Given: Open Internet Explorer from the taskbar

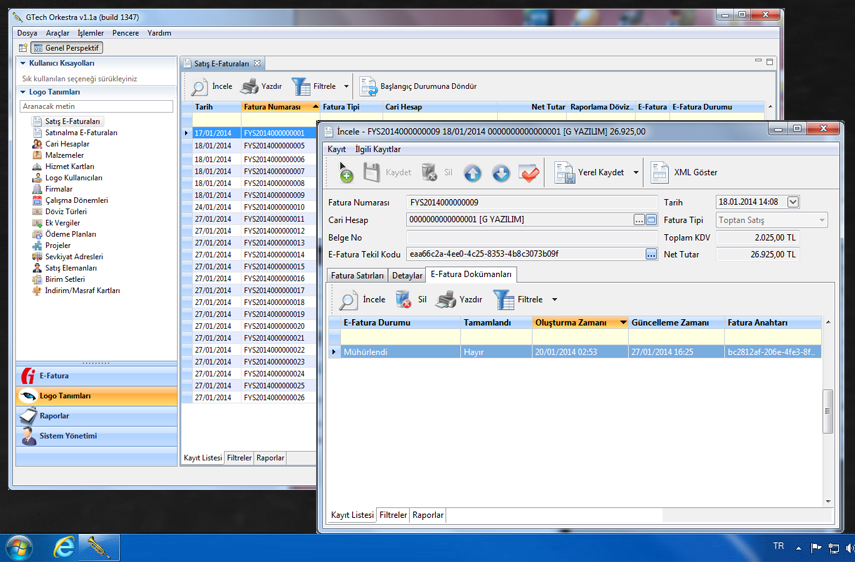Looking at the screenshot, I should (64, 547).
